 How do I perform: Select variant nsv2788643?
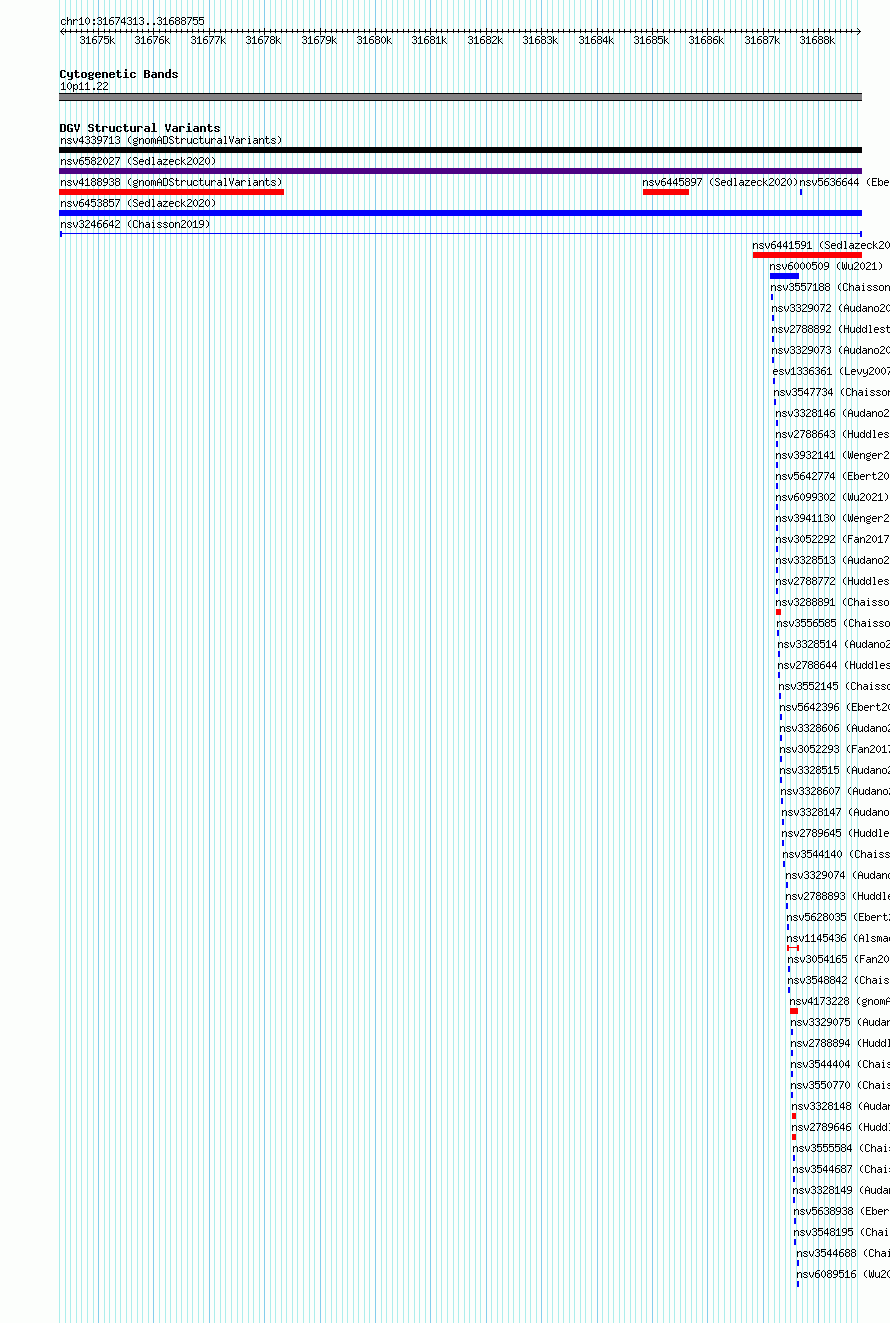click(x=832, y=434)
